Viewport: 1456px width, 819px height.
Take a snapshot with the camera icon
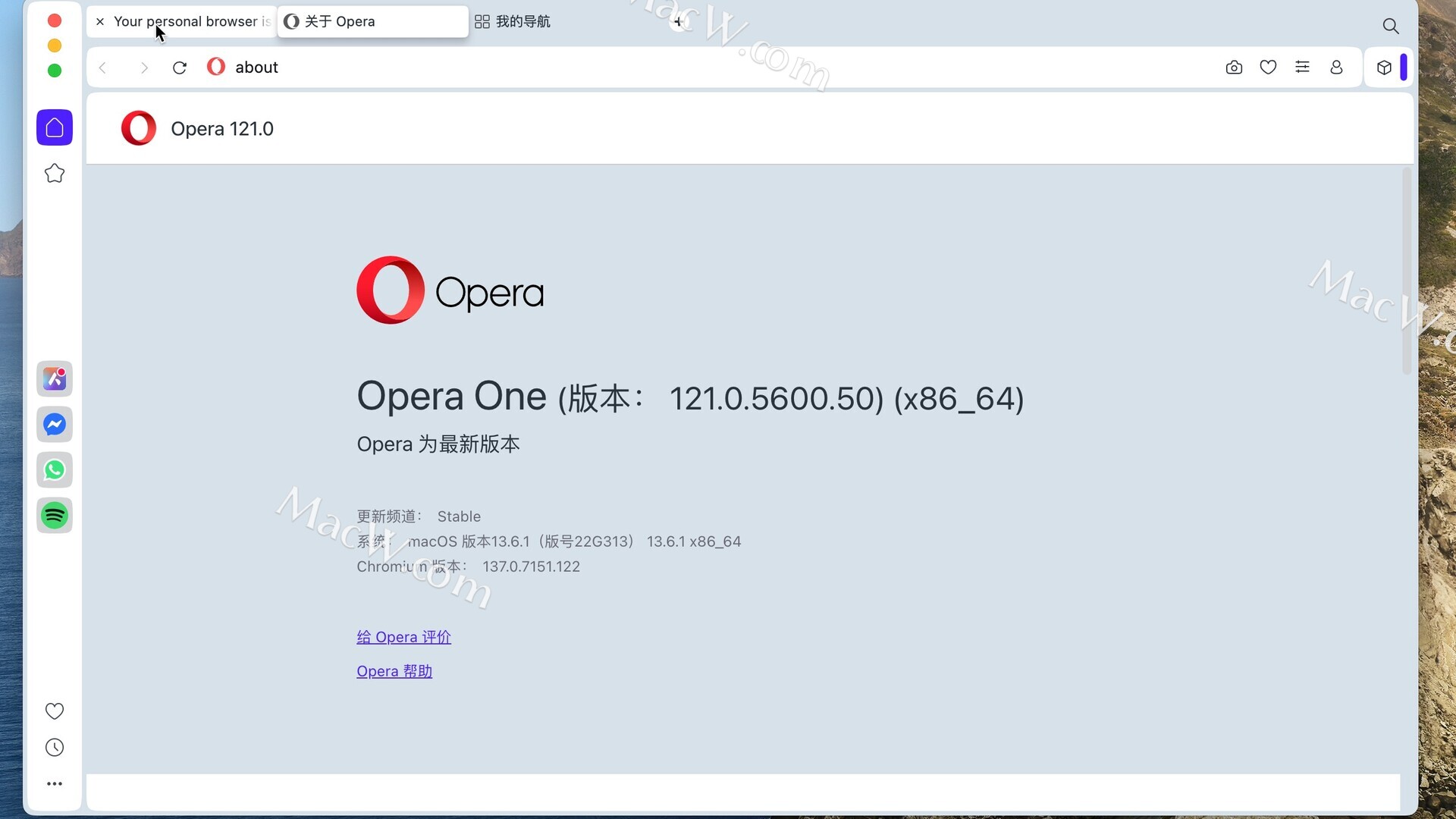(1234, 67)
